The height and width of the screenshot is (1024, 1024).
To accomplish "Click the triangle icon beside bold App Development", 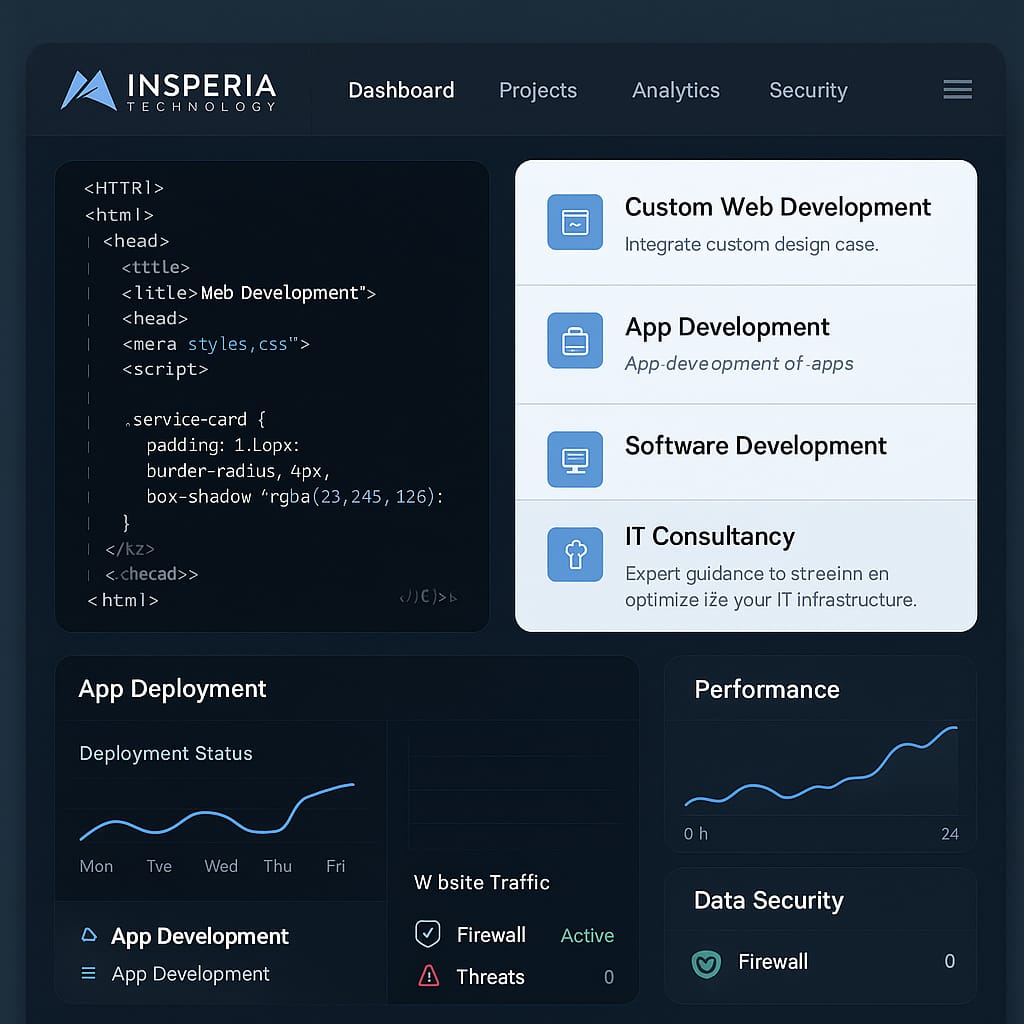I will click(x=89, y=935).
